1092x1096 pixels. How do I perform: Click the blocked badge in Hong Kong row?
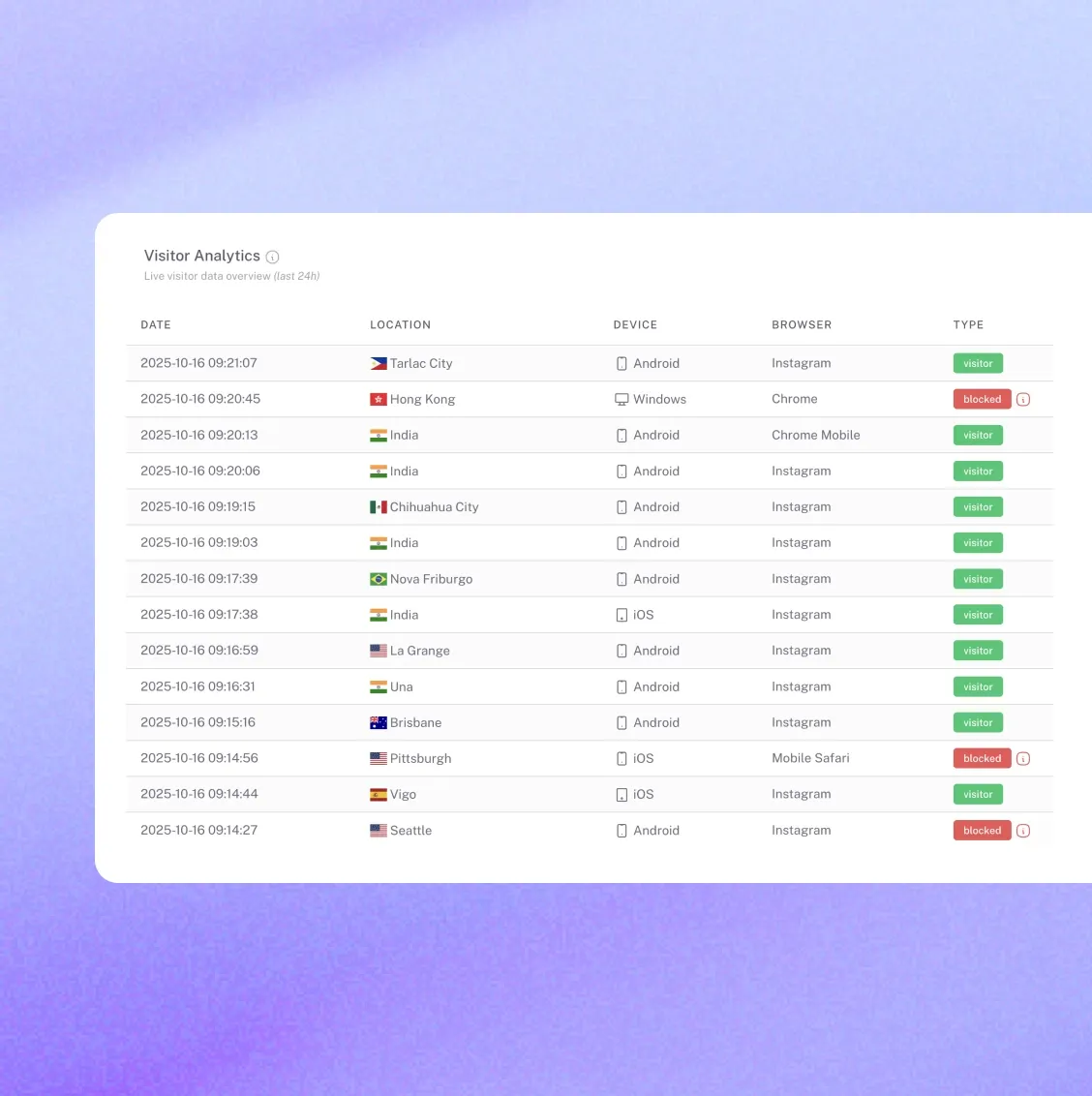[x=982, y=399]
